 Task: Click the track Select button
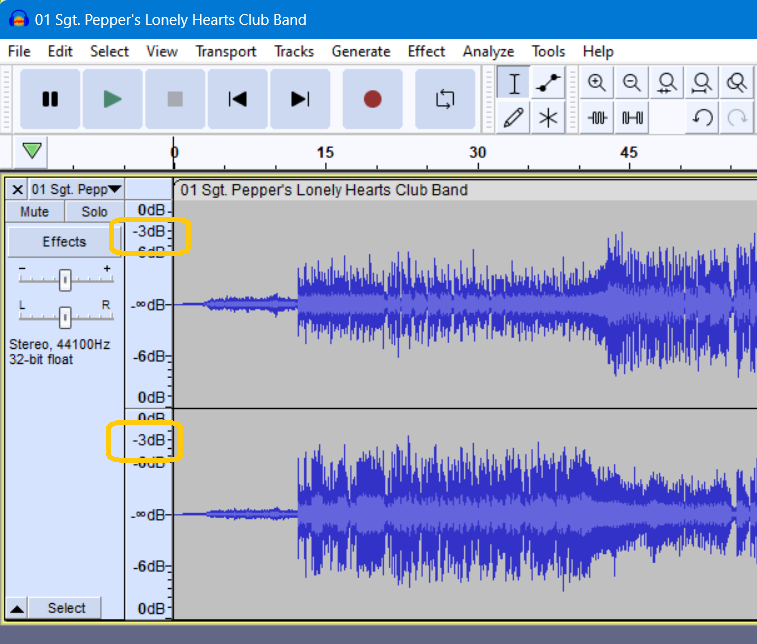[66, 608]
